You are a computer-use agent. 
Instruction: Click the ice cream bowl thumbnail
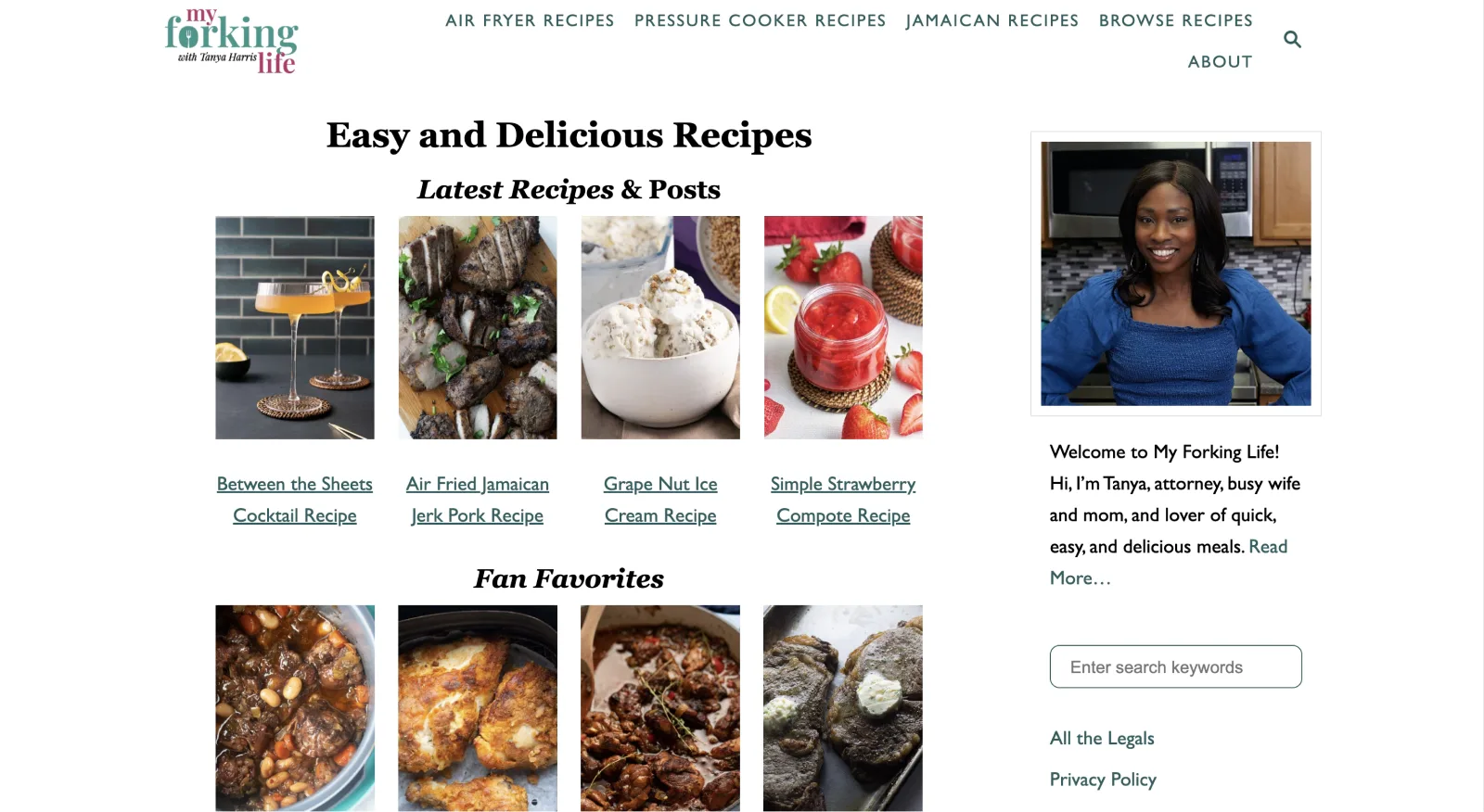pos(660,327)
